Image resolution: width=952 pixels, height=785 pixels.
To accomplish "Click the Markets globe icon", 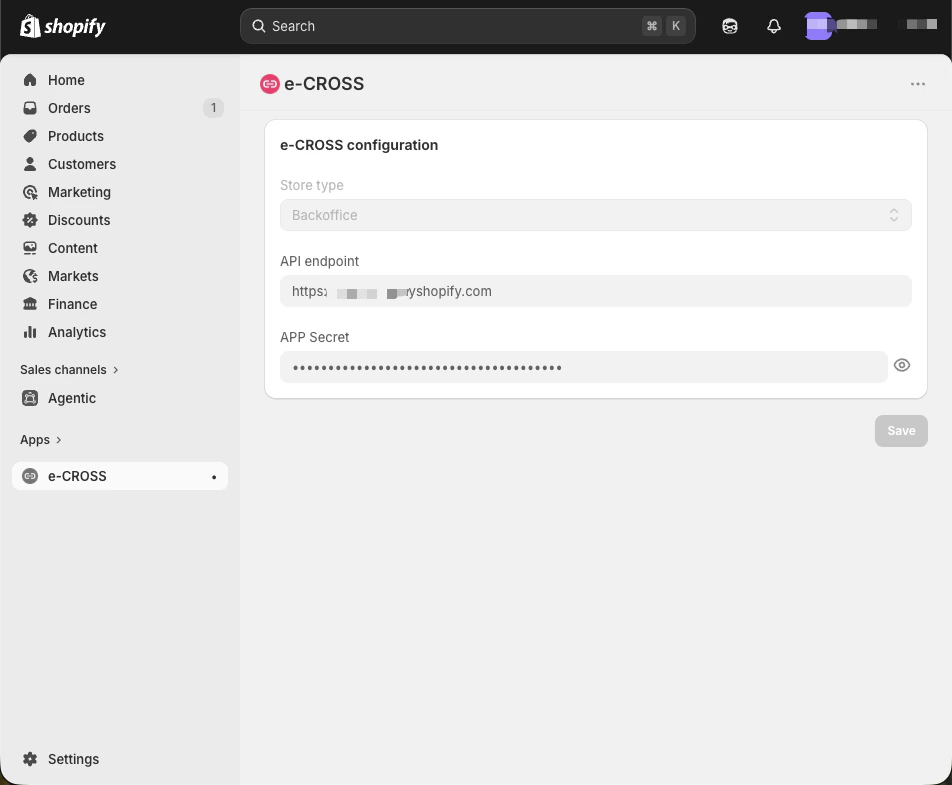I will (30, 276).
